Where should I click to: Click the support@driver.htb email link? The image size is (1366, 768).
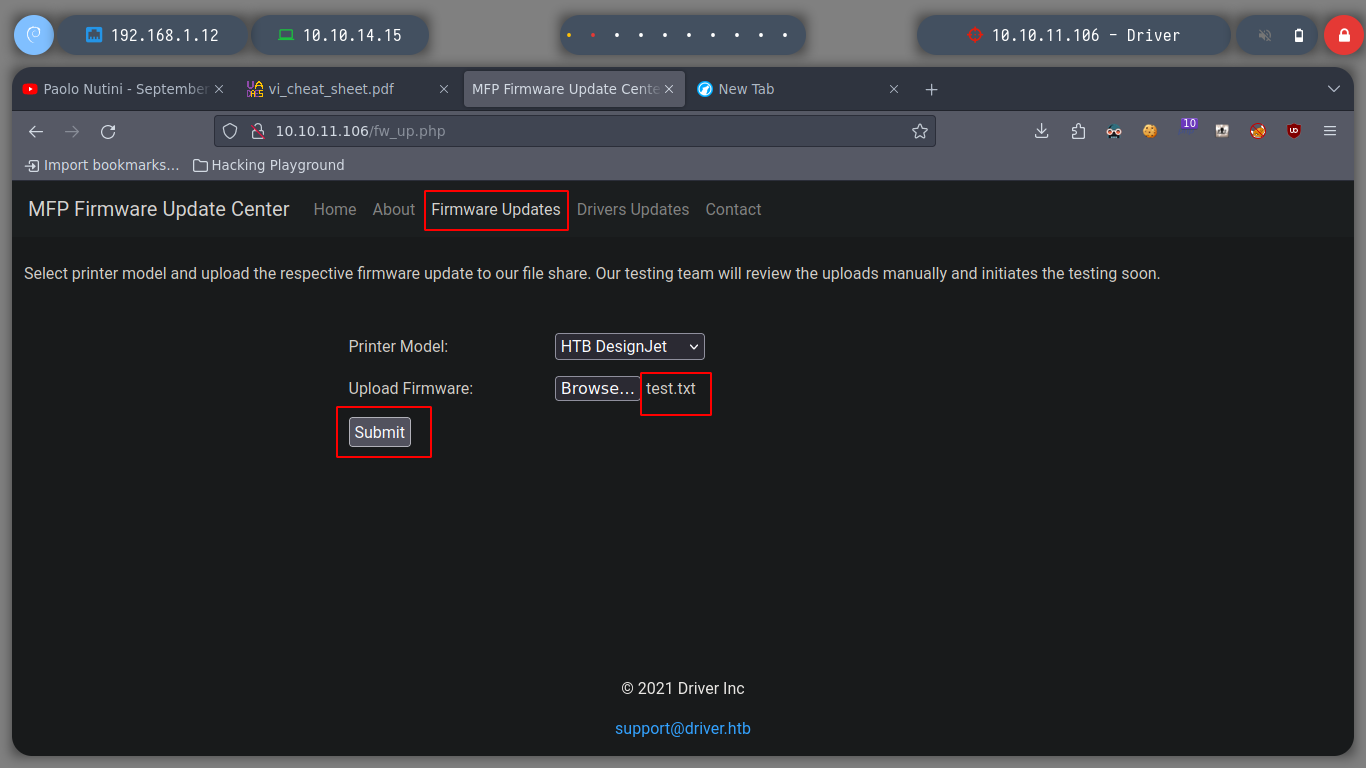tap(683, 728)
